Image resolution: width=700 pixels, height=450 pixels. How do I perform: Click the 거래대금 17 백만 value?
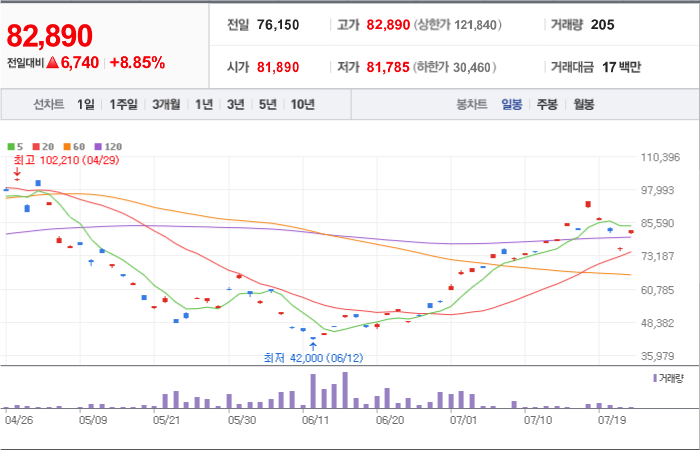(x=621, y=67)
